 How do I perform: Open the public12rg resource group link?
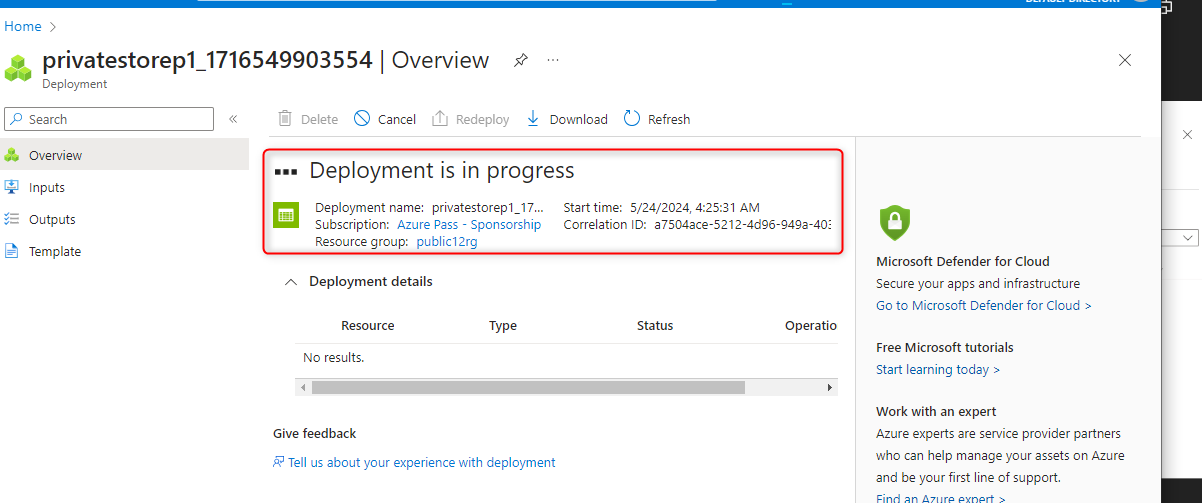pyautogui.click(x=447, y=241)
